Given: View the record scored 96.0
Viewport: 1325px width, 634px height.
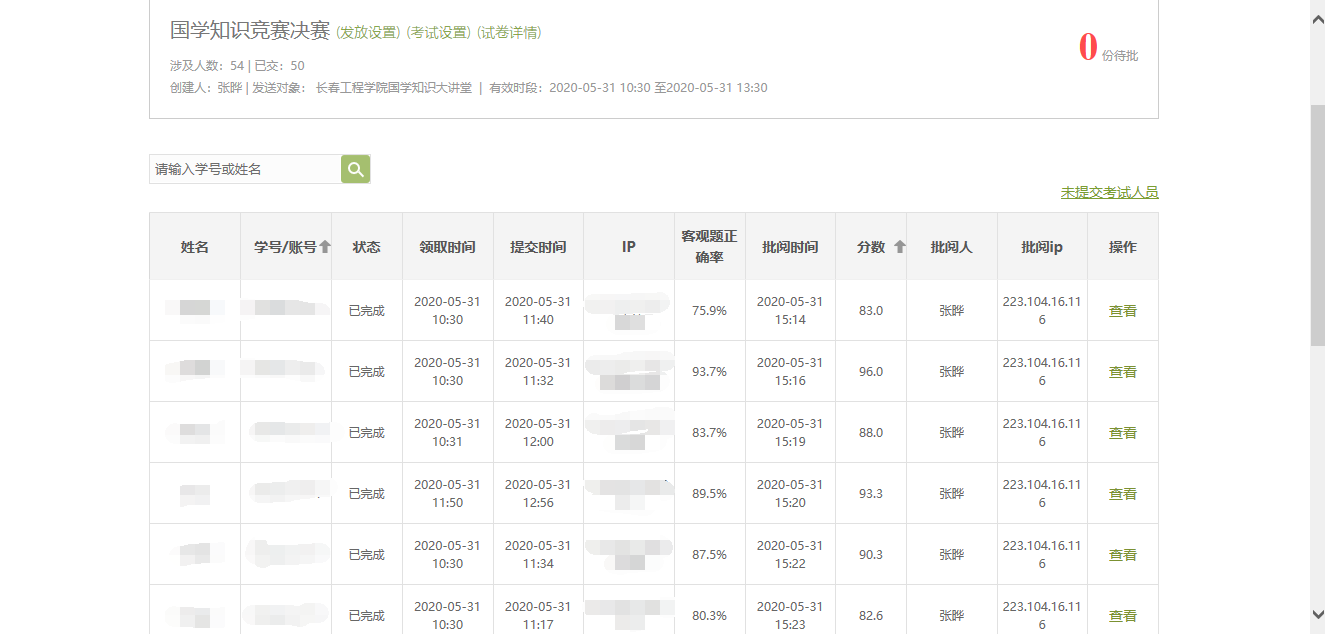Looking at the screenshot, I should (x=1122, y=372).
